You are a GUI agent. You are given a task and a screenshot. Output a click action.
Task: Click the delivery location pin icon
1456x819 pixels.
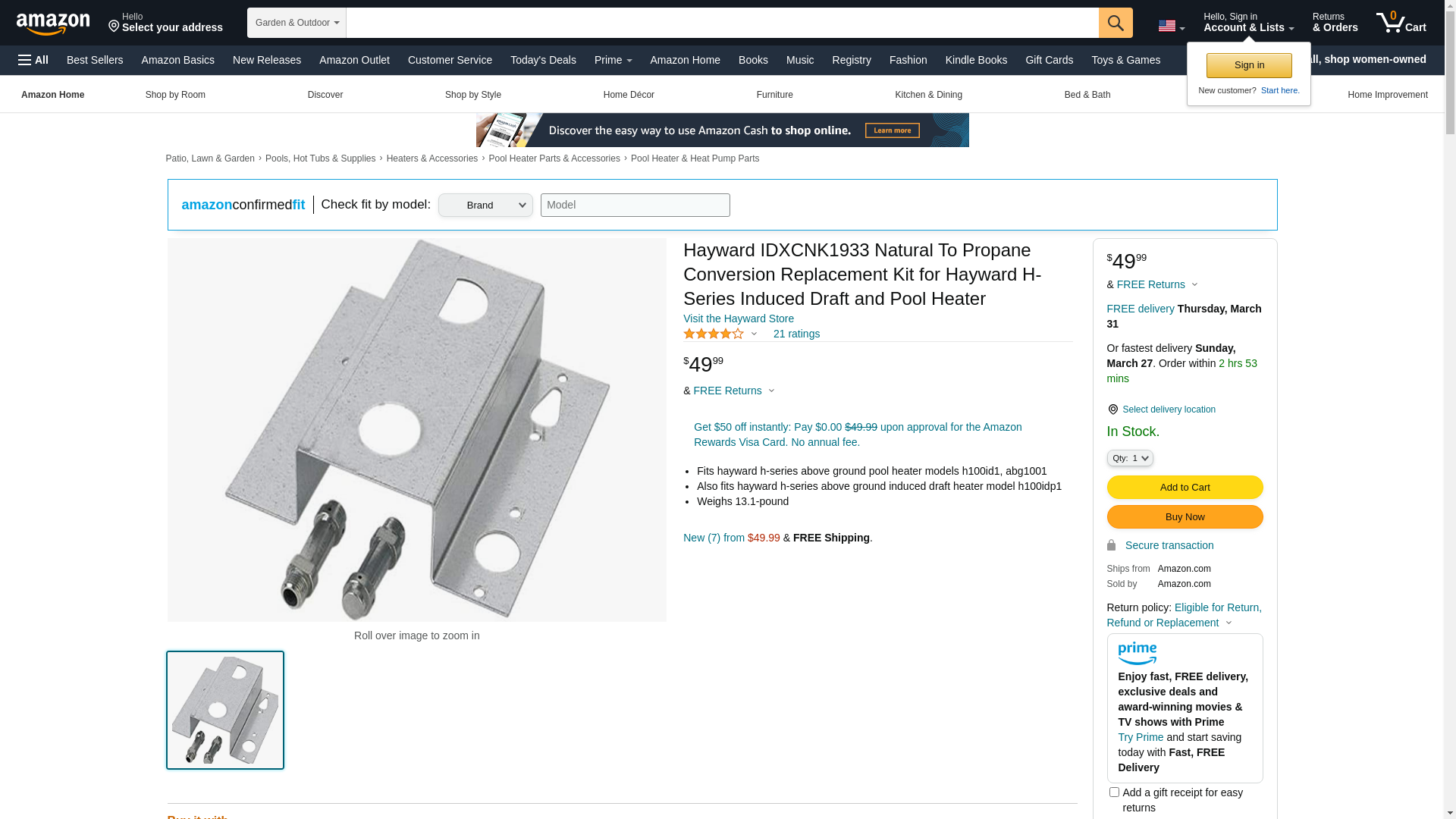tap(1112, 409)
